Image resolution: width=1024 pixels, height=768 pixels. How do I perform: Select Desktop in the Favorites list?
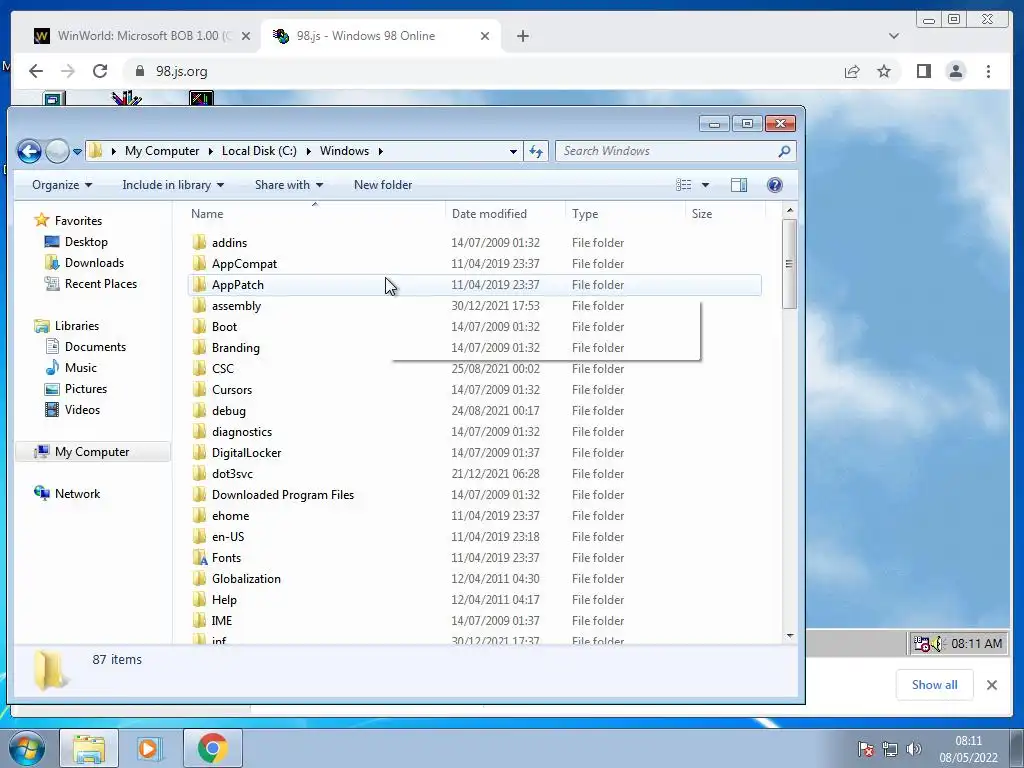86,242
